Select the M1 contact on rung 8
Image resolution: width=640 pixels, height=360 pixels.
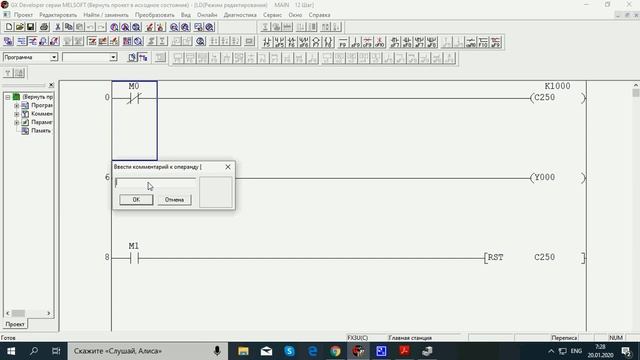[x=134, y=258]
